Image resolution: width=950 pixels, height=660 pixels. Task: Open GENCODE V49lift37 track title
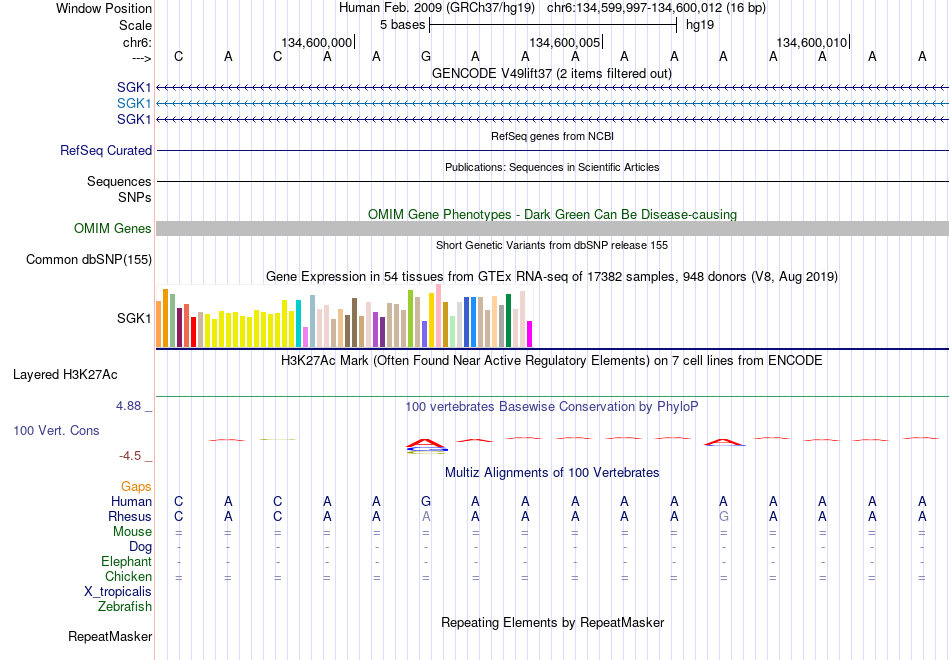pos(552,73)
